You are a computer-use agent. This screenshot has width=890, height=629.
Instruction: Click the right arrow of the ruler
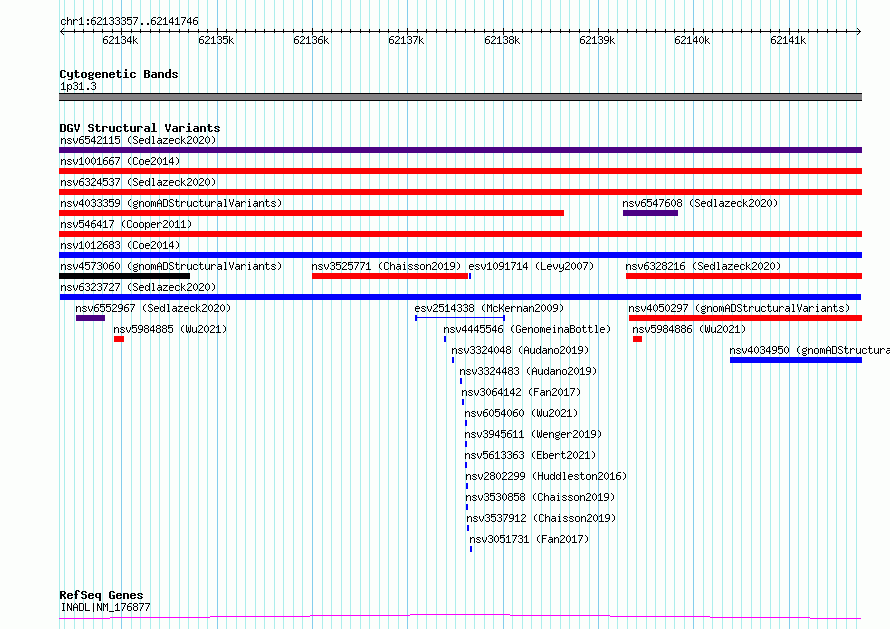coord(859,32)
